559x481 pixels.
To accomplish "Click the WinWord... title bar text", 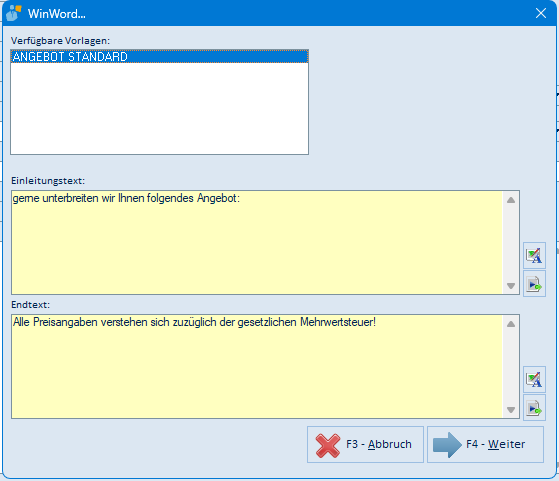I will [x=57, y=14].
